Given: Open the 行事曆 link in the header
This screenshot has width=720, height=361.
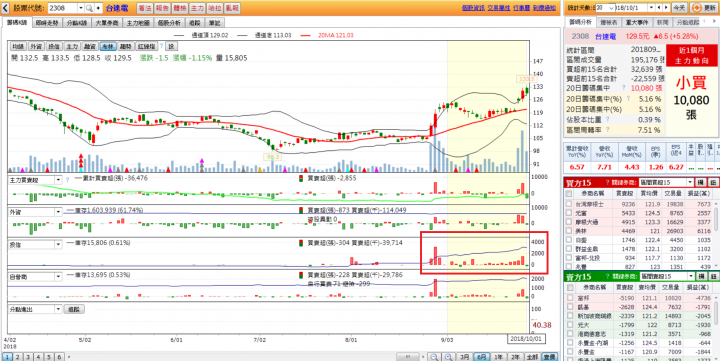Looking at the screenshot, I should tap(521, 8).
